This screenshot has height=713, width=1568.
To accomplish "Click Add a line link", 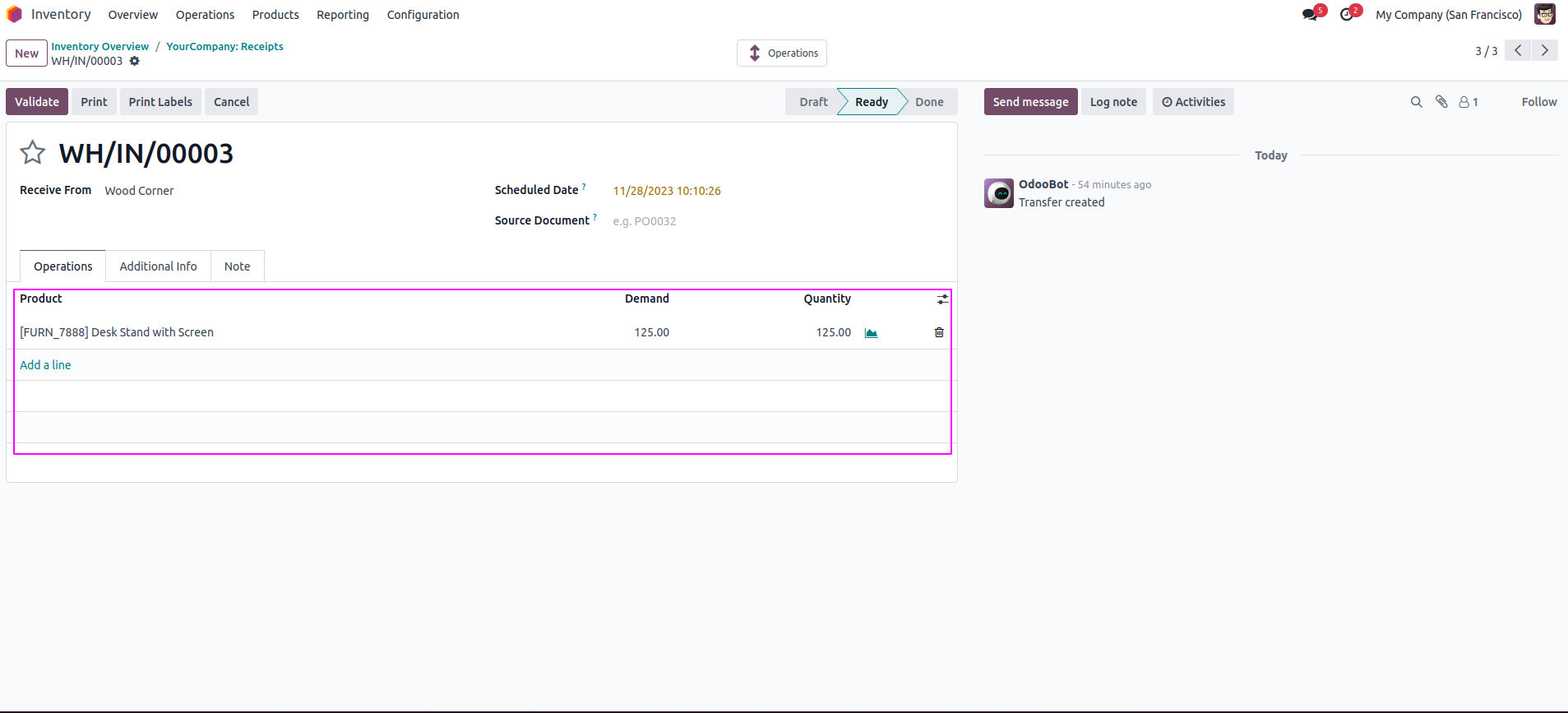I will [45, 365].
